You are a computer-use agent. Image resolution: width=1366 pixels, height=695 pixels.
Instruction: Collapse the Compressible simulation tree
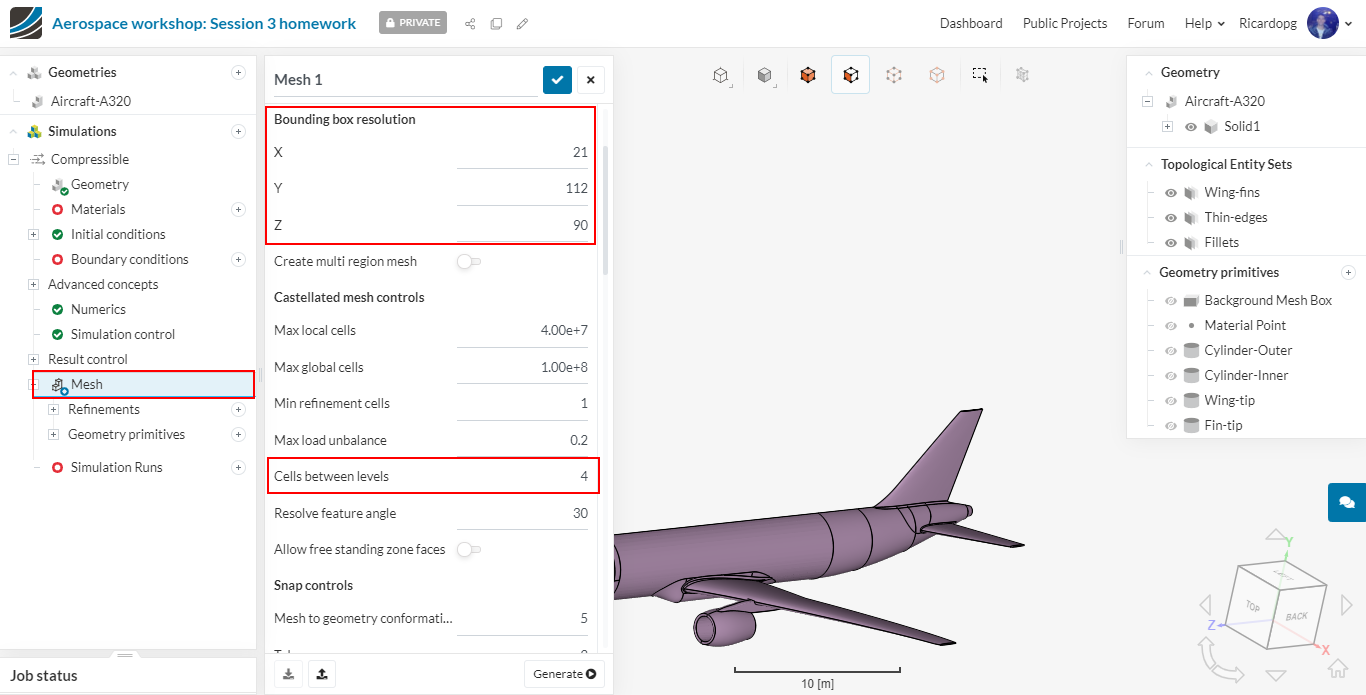coord(14,159)
